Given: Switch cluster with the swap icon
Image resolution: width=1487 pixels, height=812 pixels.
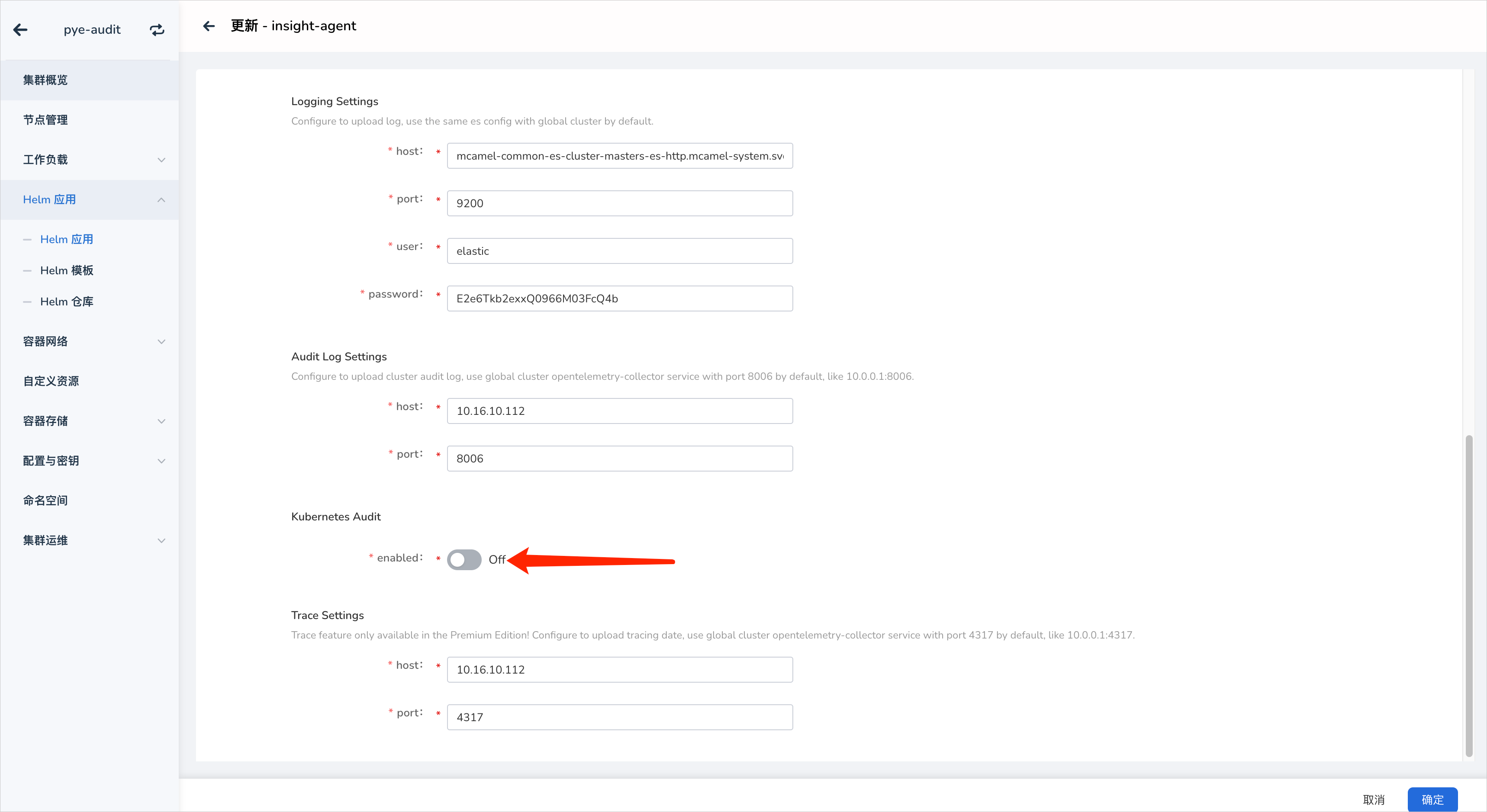Looking at the screenshot, I should tap(157, 29).
